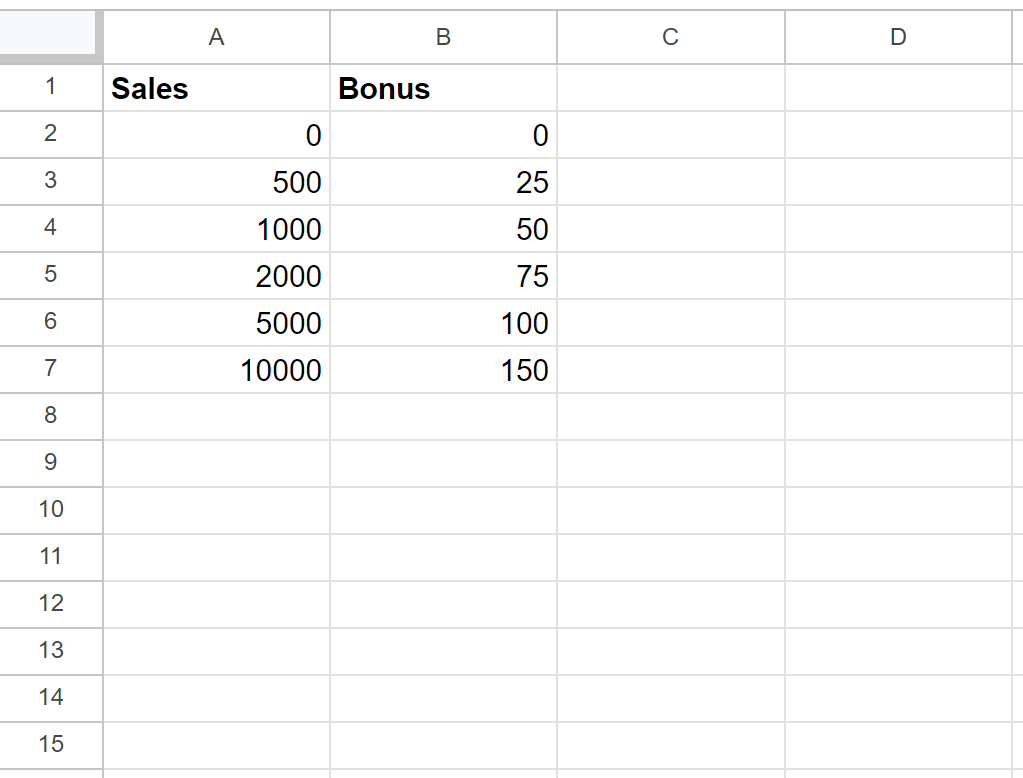This screenshot has height=778, width=1023.
Task: Click column header A
Action: point(216,37)
